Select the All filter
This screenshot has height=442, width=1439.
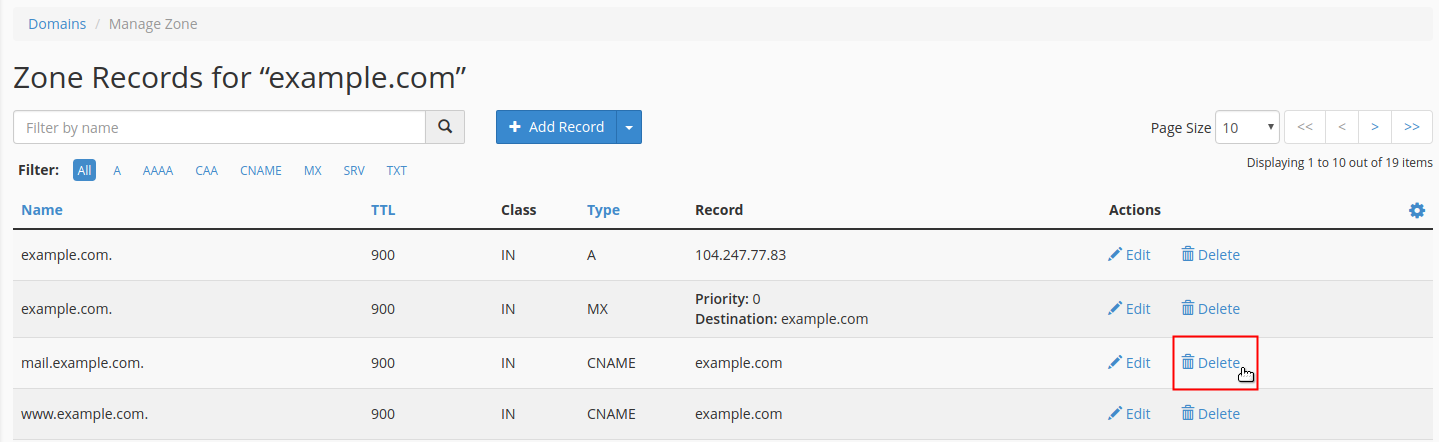pyautogui.click(x=84, y=171)
